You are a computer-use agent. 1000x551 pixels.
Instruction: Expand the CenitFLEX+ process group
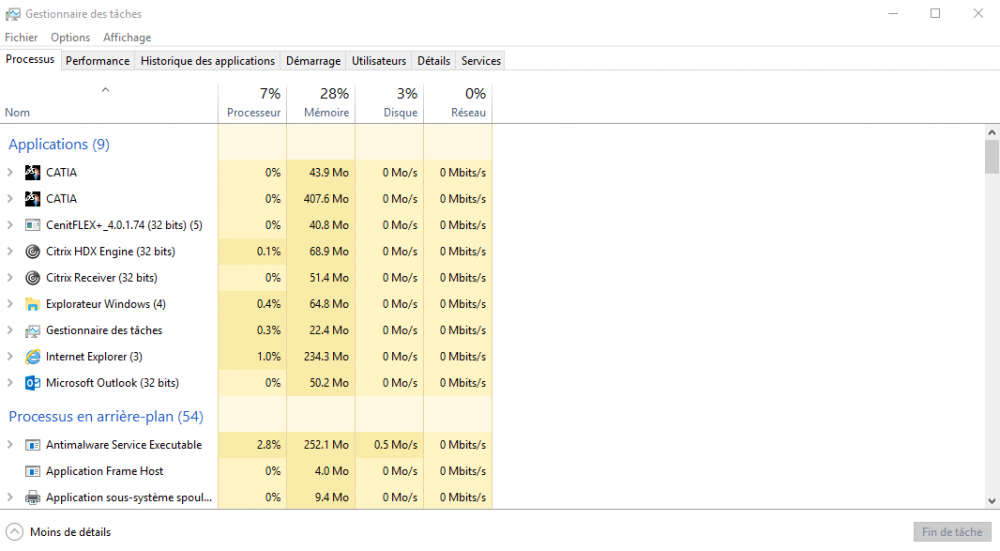click(10, 225)
